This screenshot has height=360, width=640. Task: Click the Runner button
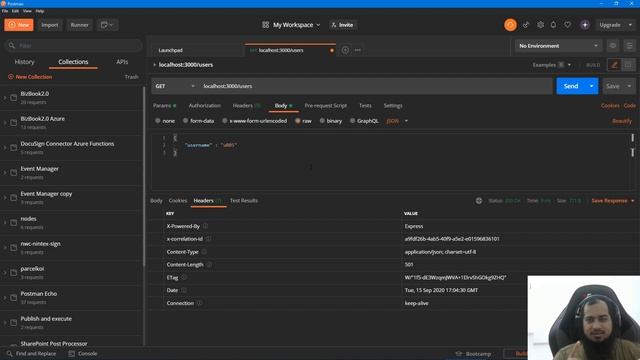[80, 25]
